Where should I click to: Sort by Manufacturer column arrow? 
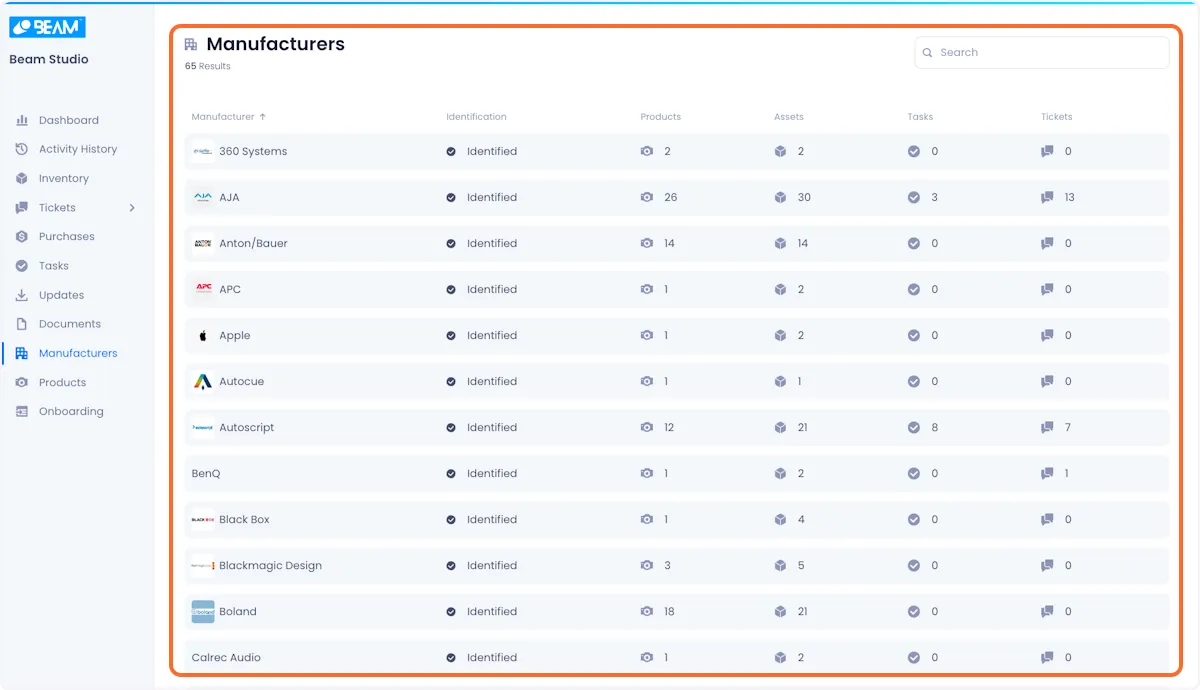263,117
